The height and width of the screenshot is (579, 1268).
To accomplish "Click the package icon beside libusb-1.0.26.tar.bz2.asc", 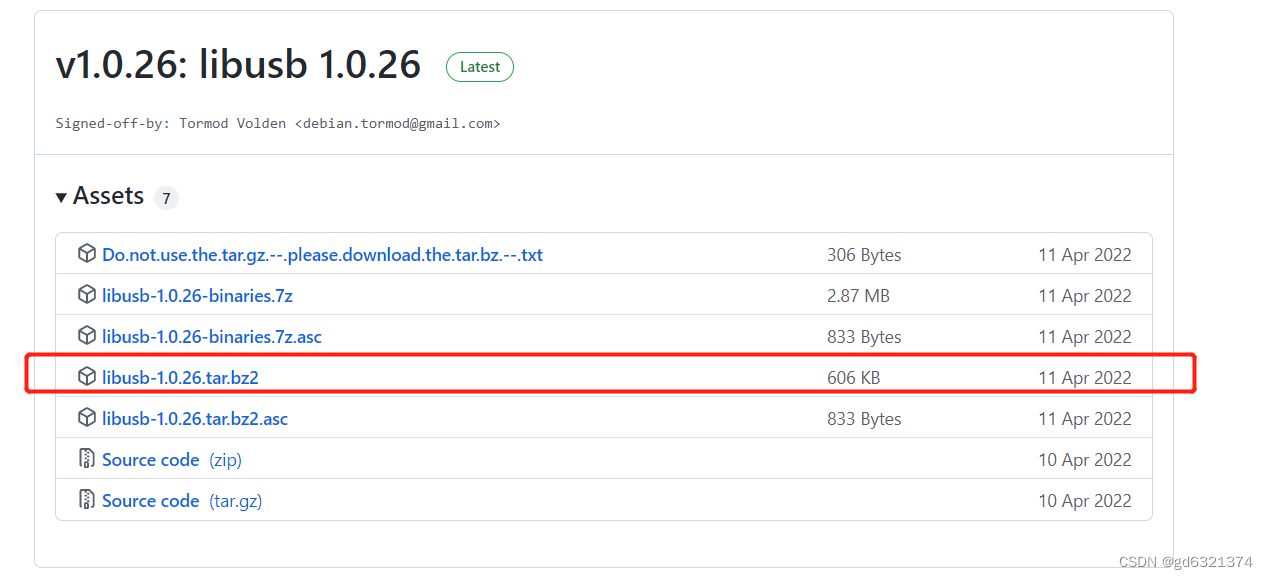I will coord(86,418).
